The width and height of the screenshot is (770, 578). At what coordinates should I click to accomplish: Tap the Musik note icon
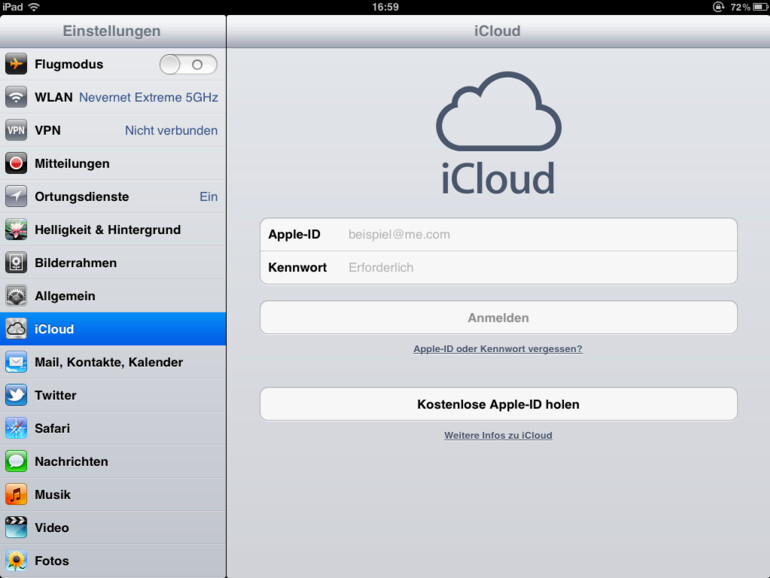(16, 495)
